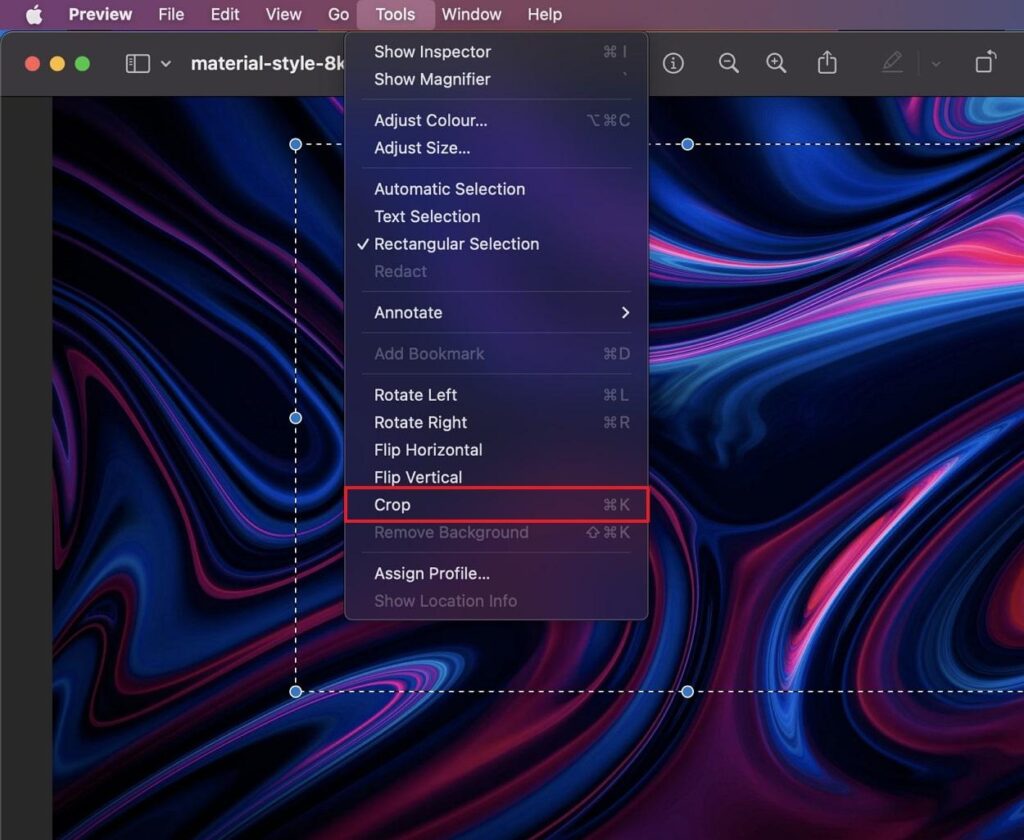The height and width of the screenshot is (840, 1024).
Task: Click the bottom-edge selection handle below the menu
Action: [x=687, y=691]
